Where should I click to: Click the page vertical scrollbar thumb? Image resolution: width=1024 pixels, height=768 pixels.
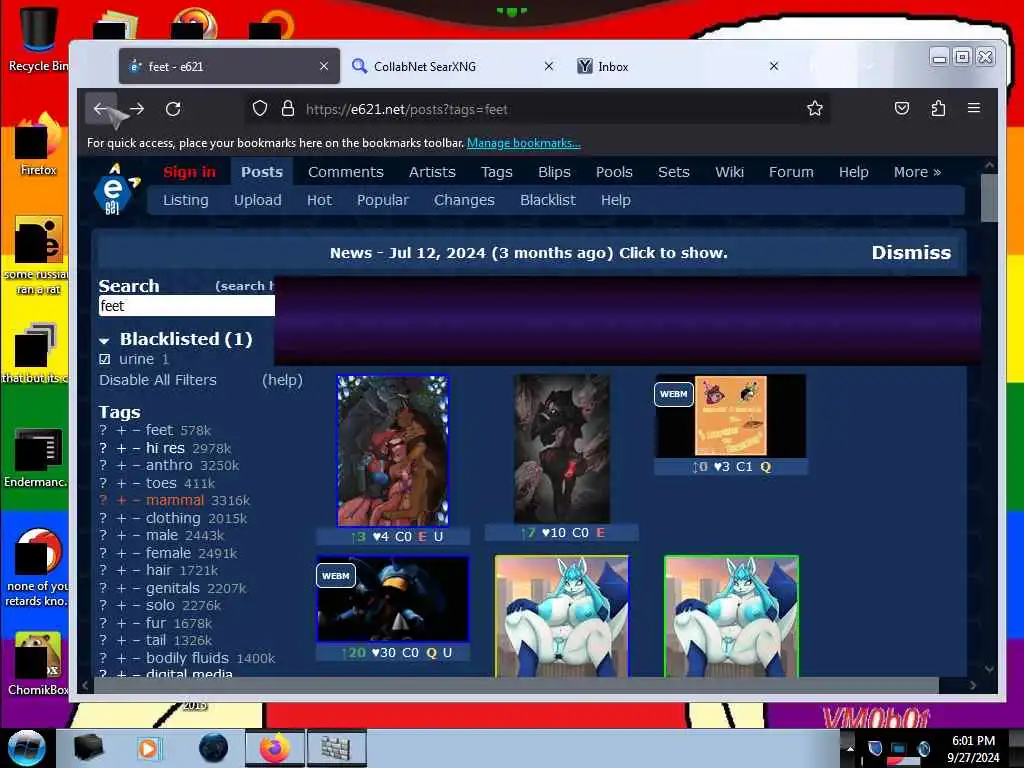[x=989, y=198]
